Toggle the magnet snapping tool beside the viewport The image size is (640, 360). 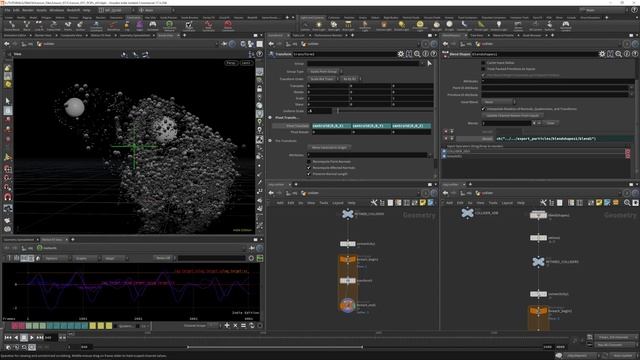click(7, 197)
